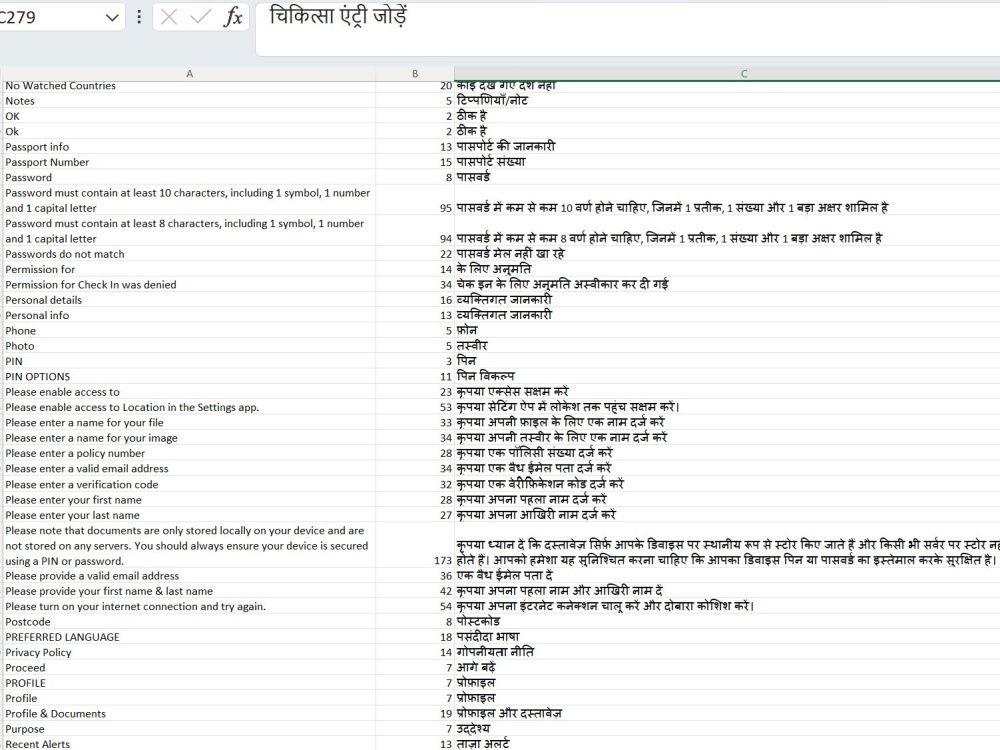1000x750 pixels.
Task: Select Hindi cell 'पिन विकल्प'
Action: [x=727, y=376]
